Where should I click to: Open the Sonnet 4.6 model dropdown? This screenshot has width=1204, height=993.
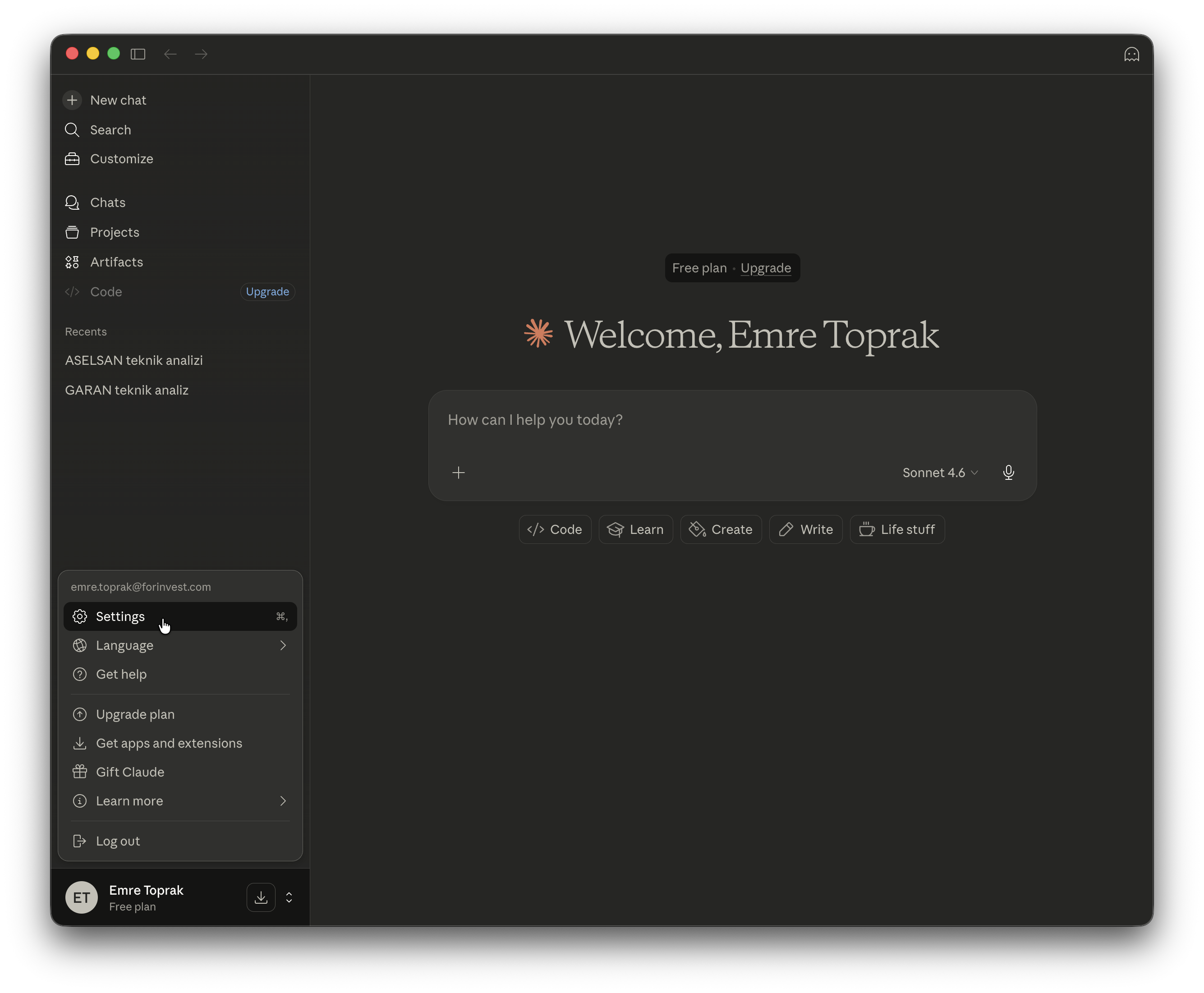tap(940, 473)
